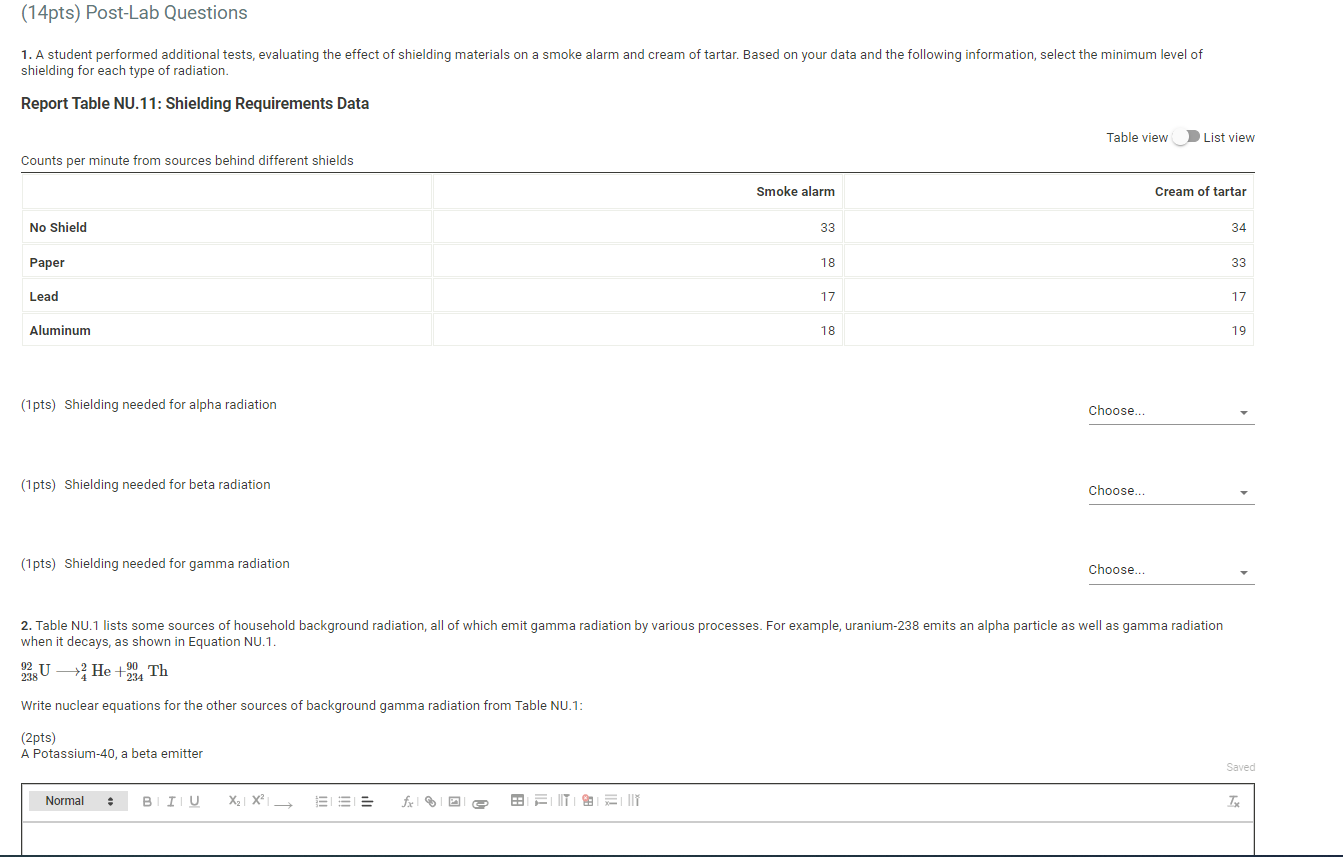1343x857 pixels.
Task: Click cream of tartar Aluminum value 19
Action: tap(1239, 331)
